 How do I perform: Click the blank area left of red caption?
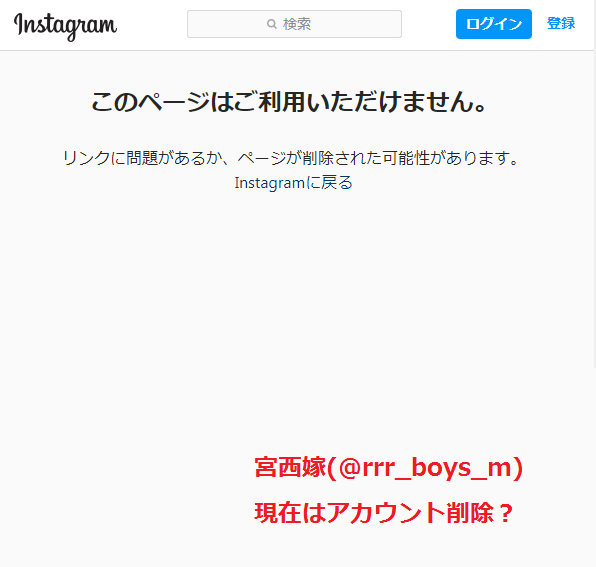click(125, 490)
